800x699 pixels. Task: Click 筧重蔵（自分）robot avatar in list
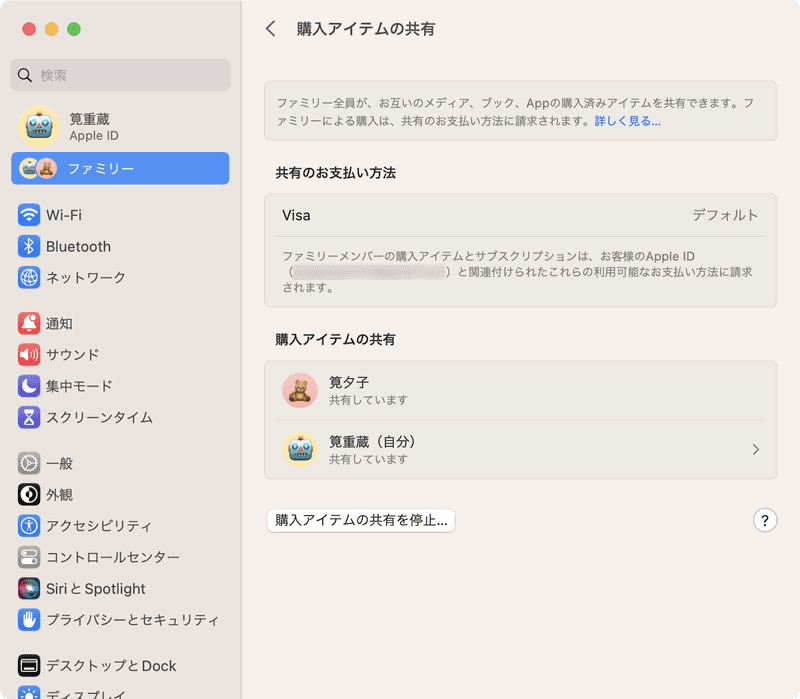pos(300,450)
